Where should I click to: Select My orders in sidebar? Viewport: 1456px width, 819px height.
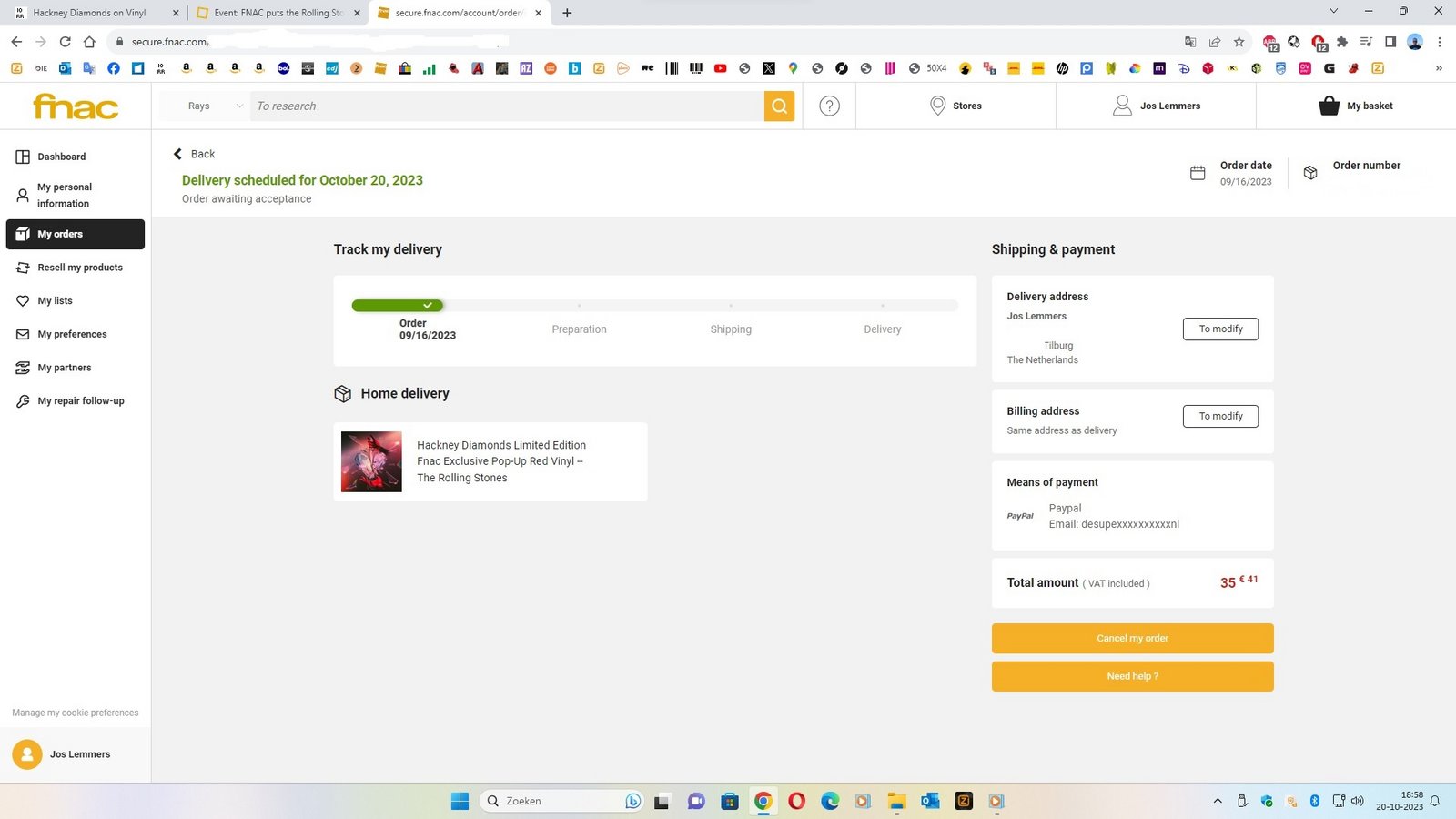pos(76,234)
